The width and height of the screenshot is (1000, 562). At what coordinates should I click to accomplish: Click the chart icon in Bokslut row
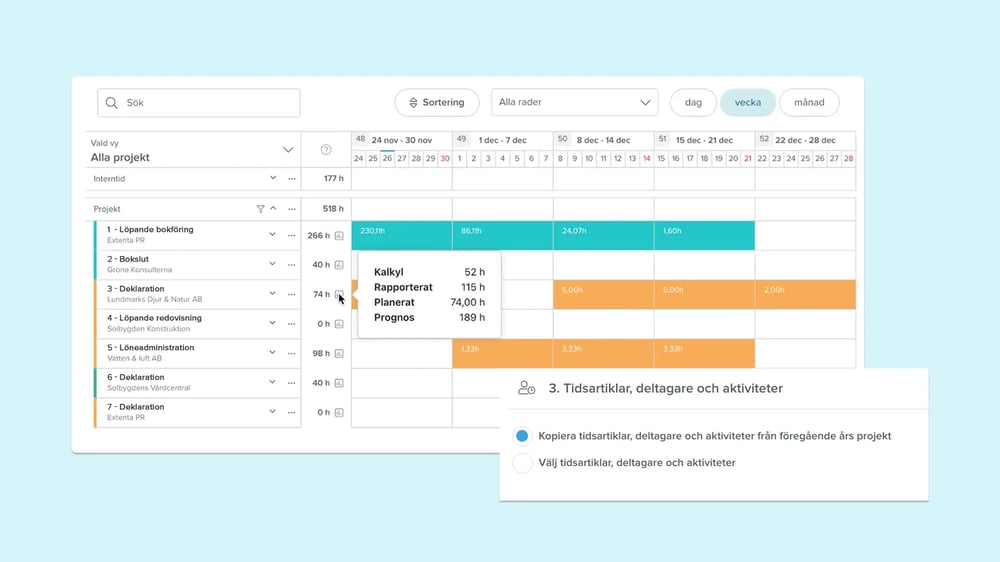click(339, 265)
